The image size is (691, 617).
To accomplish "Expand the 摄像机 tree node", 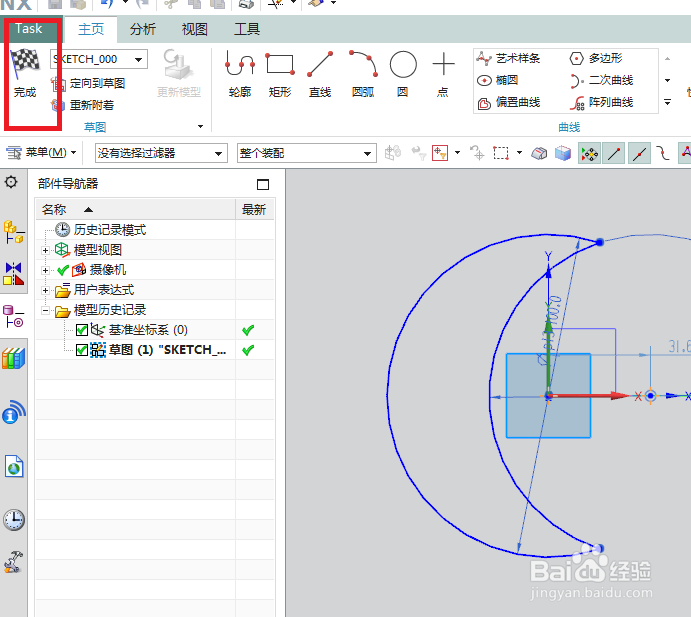I will click(x=45, y=270).
